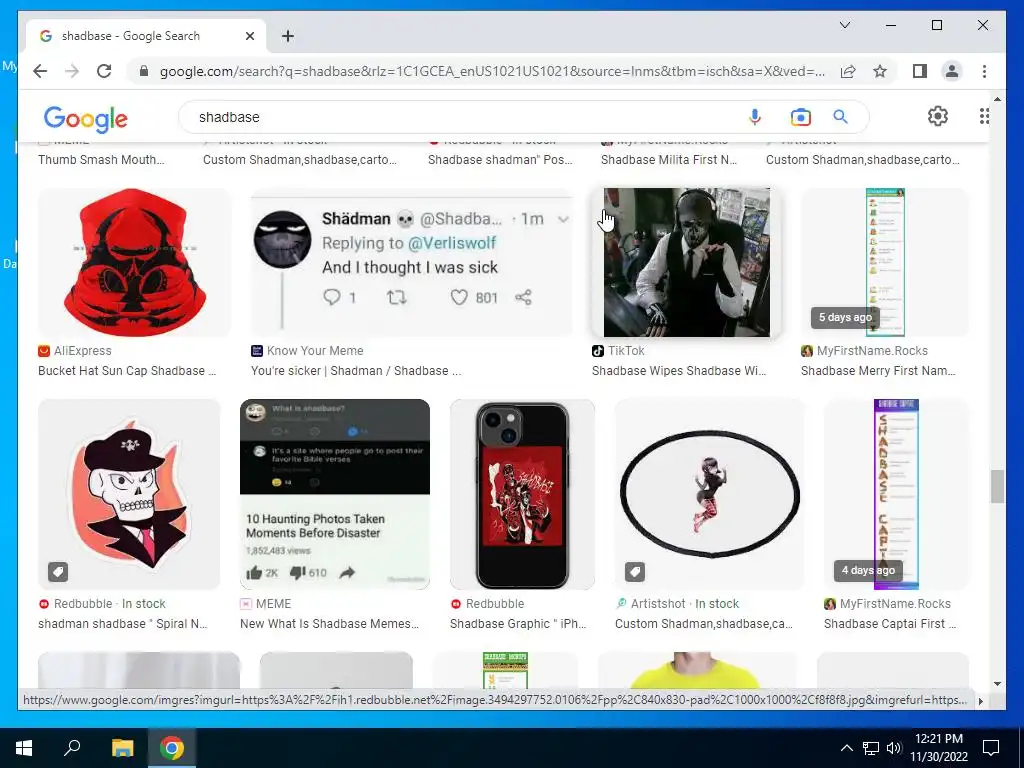Click the Chrome forward arrow
Screen dimensions: 1024x768
coord(72,71)
